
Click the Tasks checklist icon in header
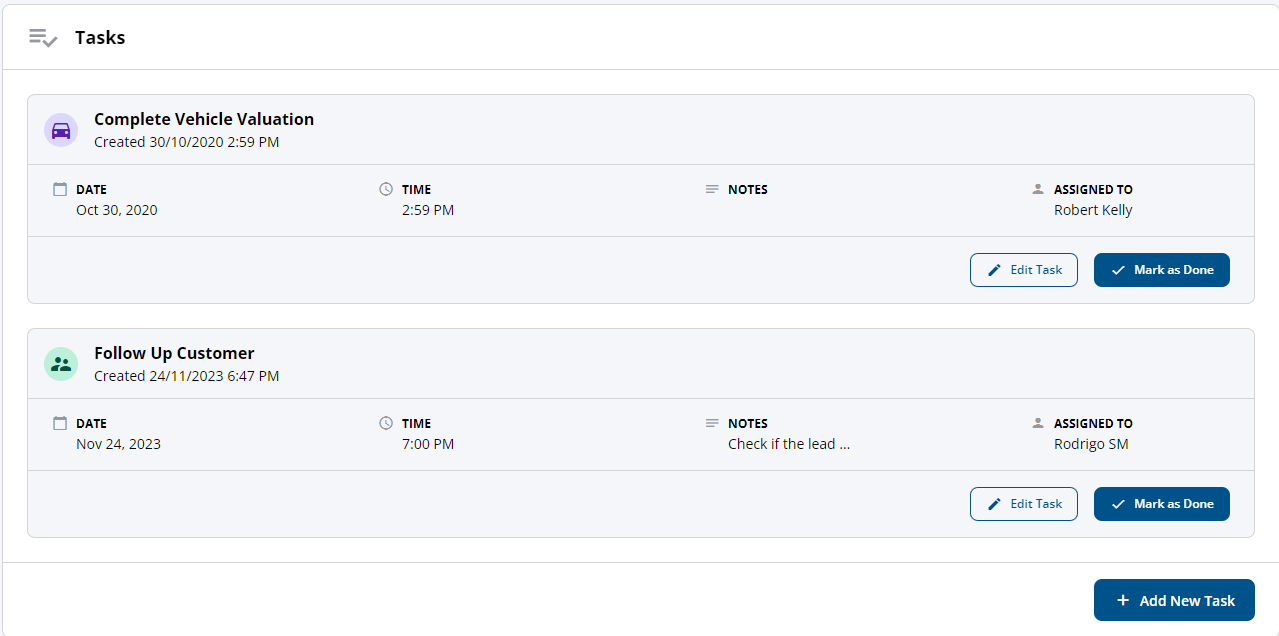coord(43,38)
